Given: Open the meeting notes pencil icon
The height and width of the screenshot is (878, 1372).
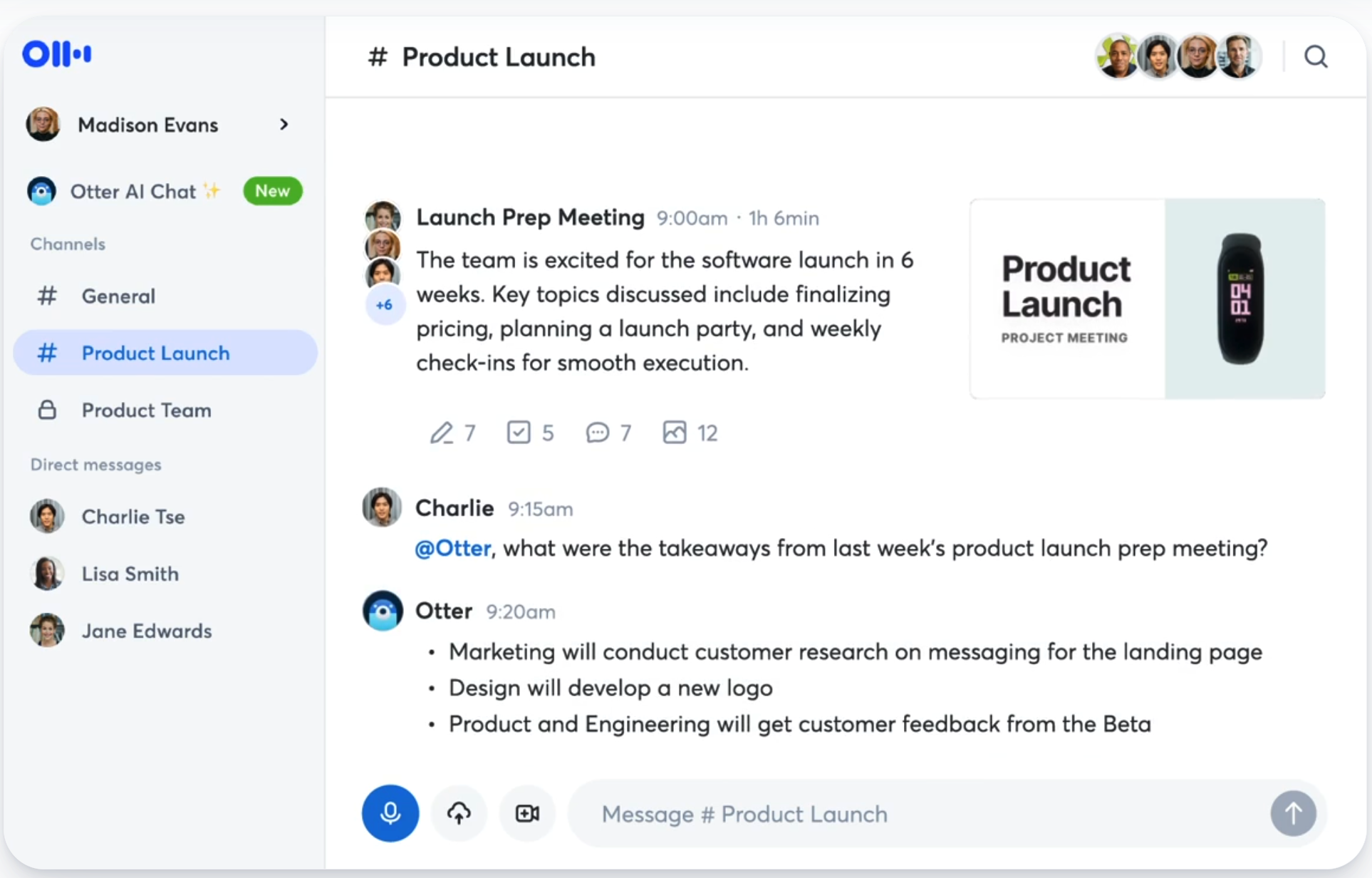Looking at the screenshot, I should pyautogui.click(x=442, y=433).
